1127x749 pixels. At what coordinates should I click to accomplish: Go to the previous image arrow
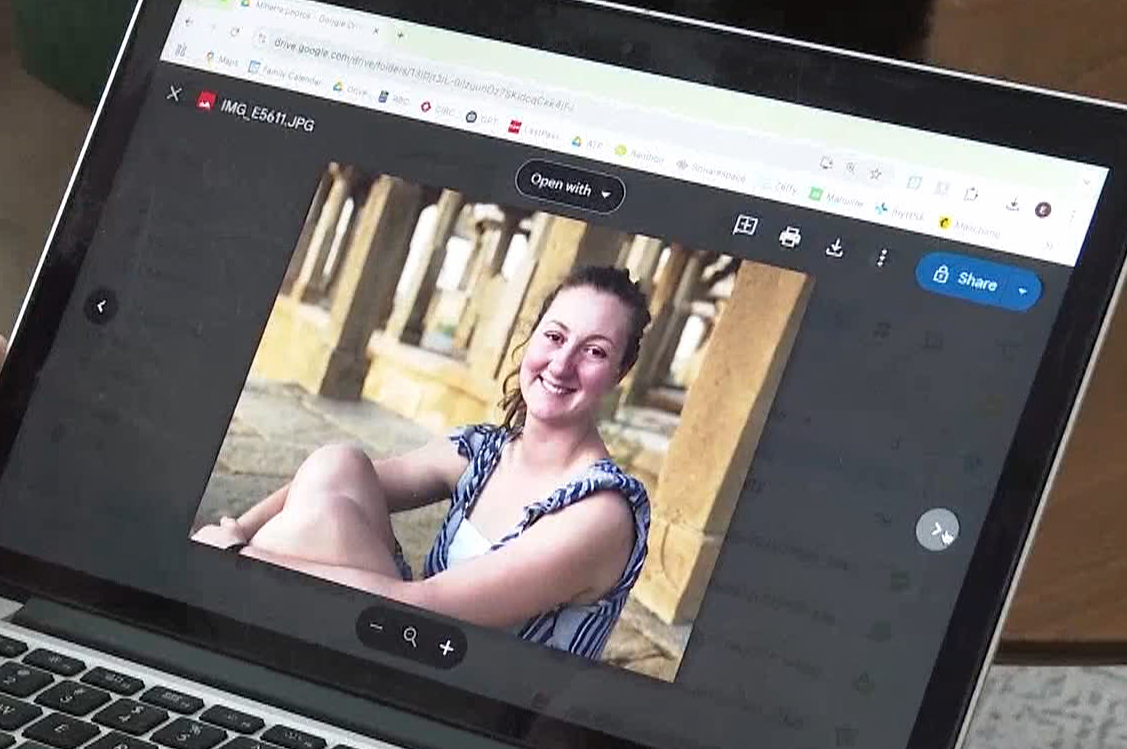[x=100, y=305]
